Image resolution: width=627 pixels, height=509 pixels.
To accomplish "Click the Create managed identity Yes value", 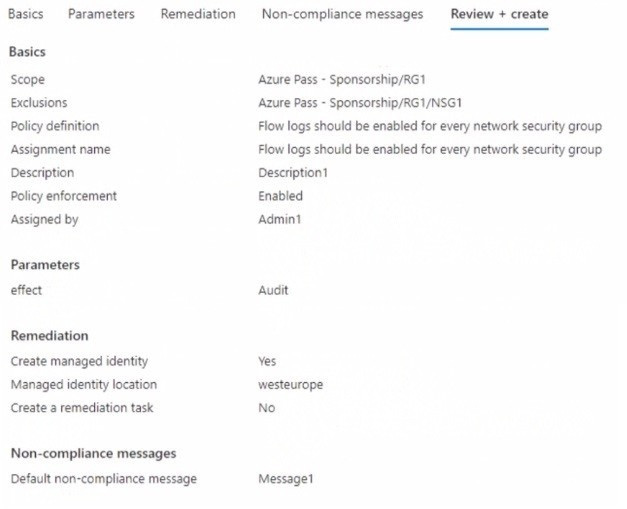I will pyautogui.click(x=267, y=361).
